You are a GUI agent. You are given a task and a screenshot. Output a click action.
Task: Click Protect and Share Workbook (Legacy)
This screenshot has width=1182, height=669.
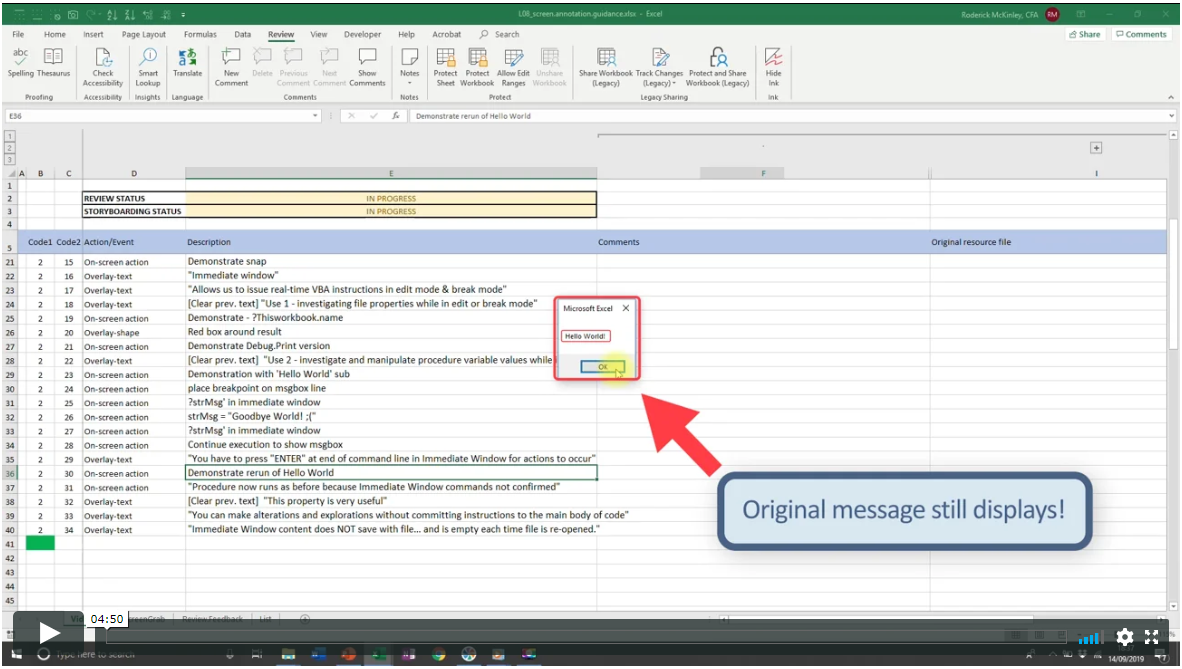pyautogui.click(x=718, y=67)
